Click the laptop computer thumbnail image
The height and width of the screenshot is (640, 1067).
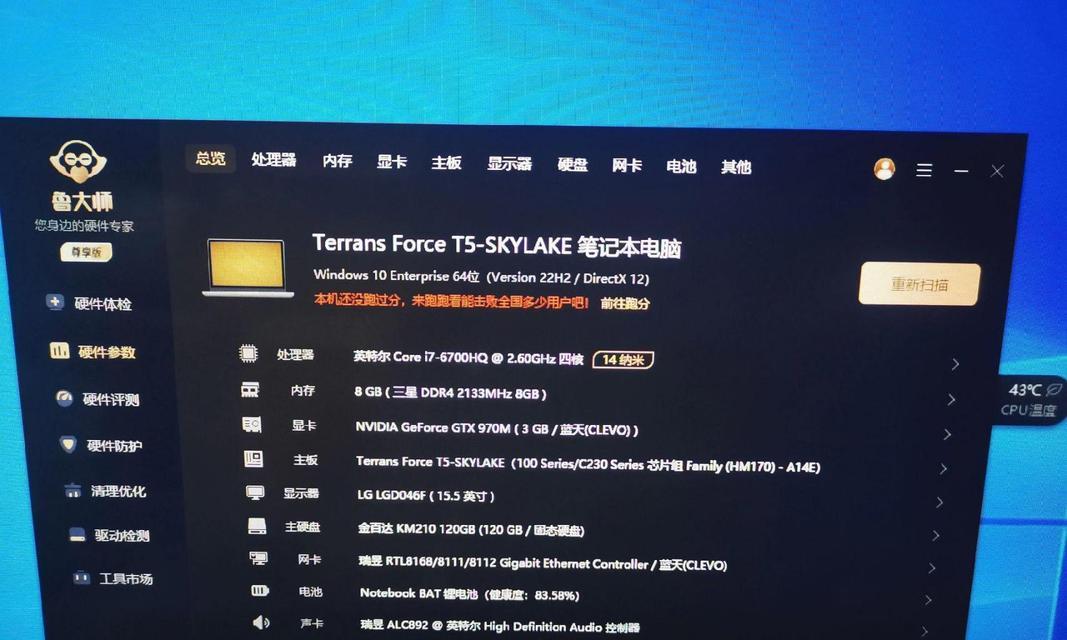(248, 268)
